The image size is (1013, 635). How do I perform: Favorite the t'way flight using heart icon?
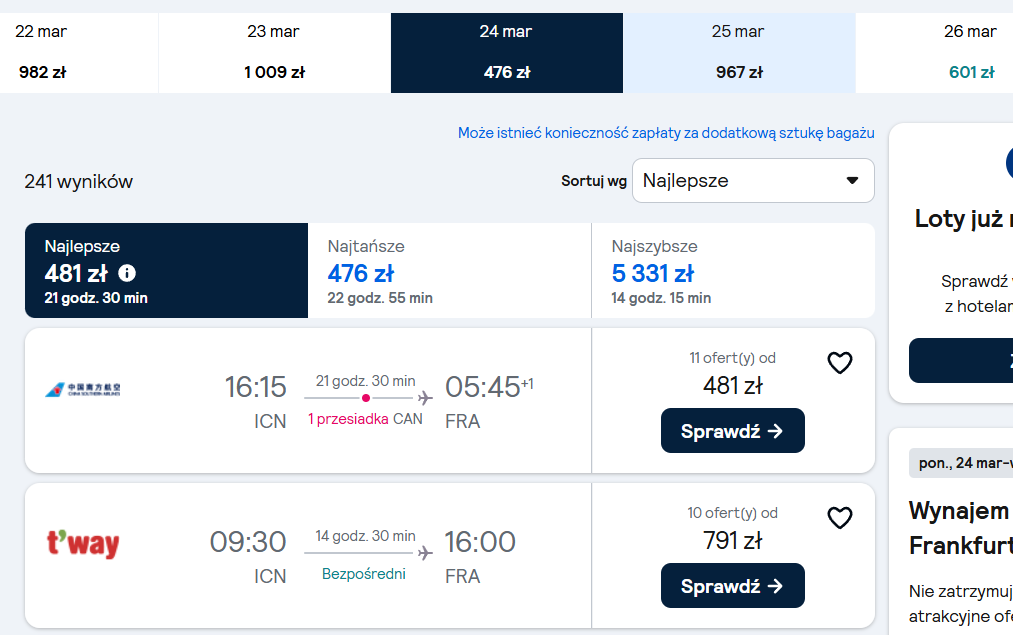click(x=840, y=518)
